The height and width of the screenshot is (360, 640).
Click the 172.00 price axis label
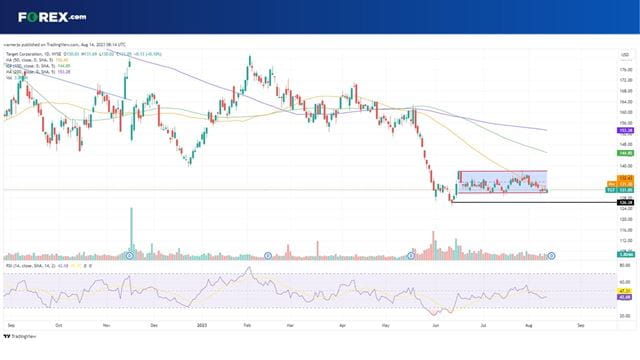626,80
